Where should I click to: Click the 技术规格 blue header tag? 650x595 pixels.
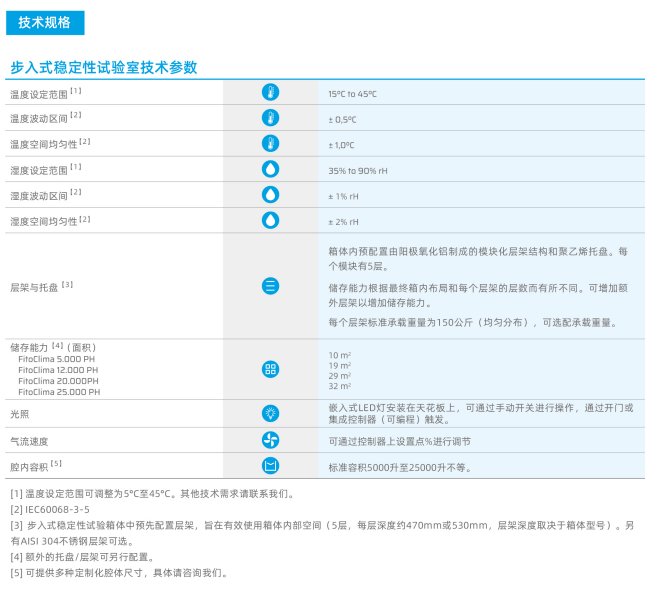[45, 23]
